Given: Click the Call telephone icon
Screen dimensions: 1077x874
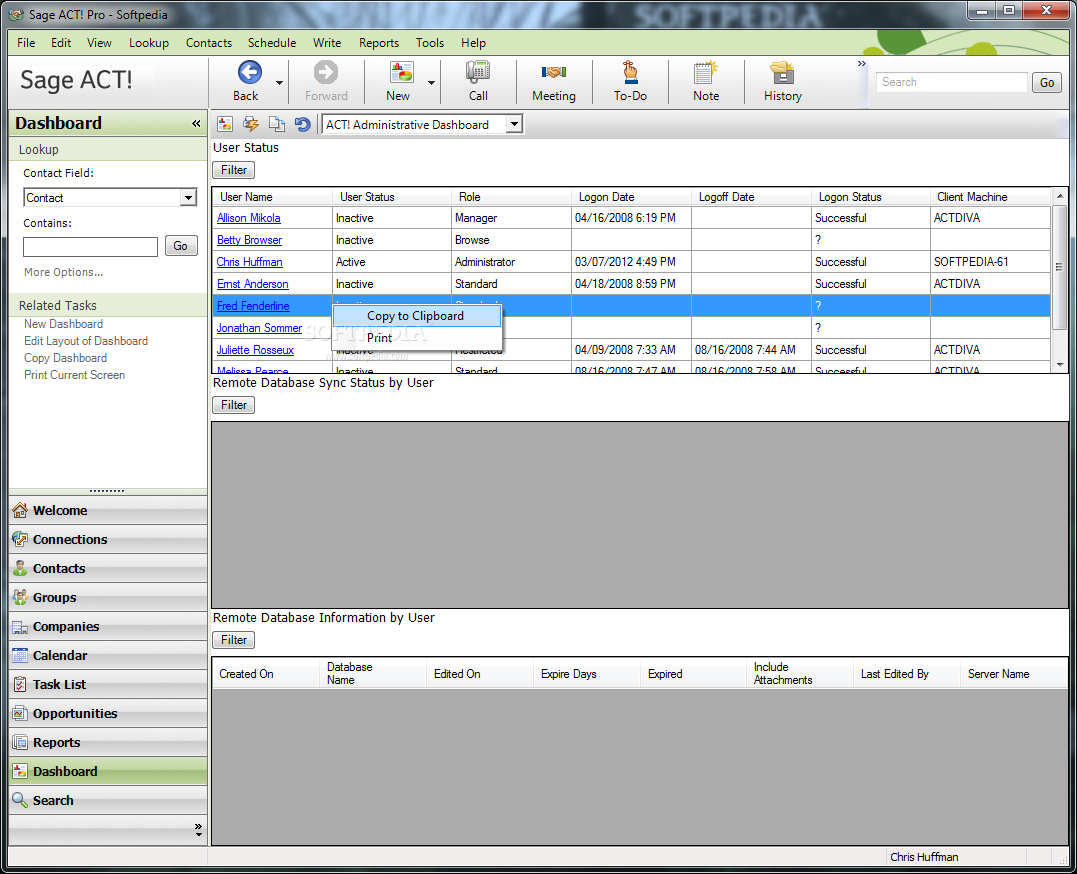Looking at the screenshot, I should (478, 73).
